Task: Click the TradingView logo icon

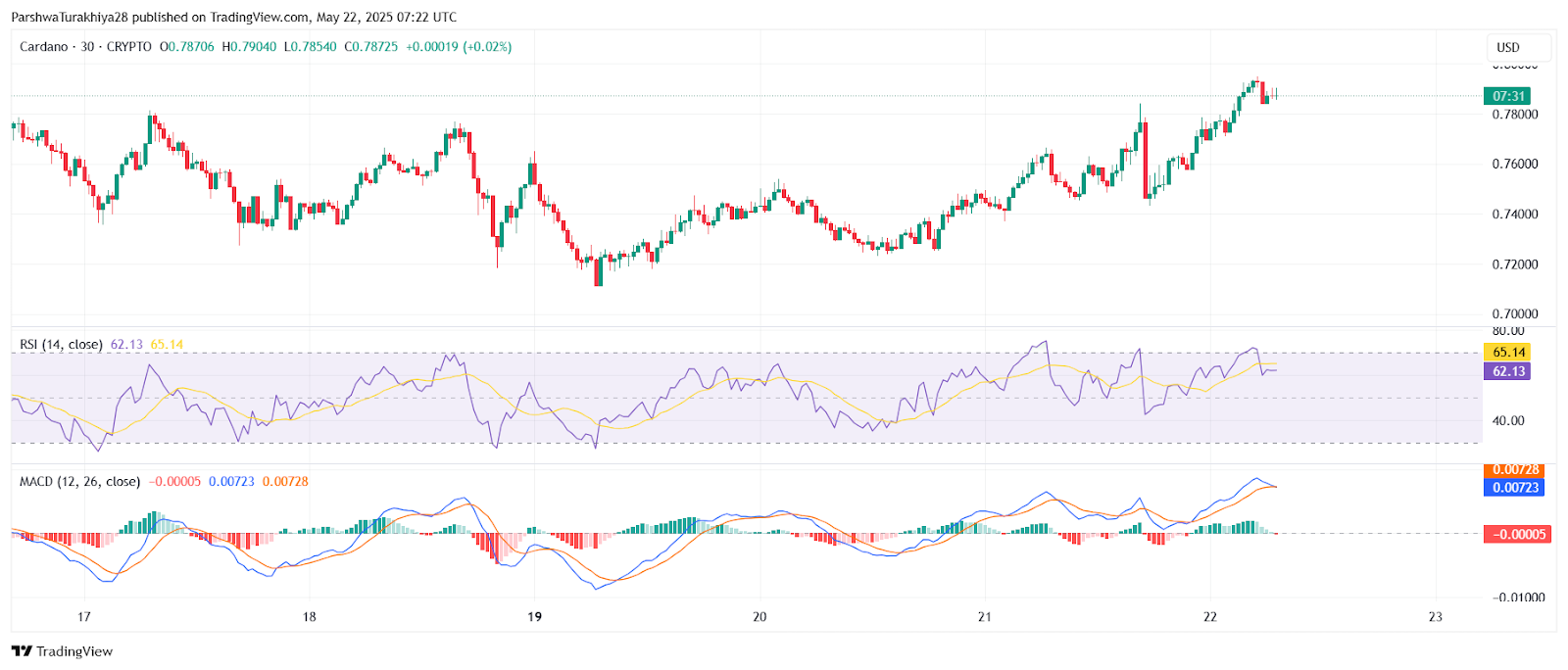Action: pyautogui.click(x=22, y=651)
